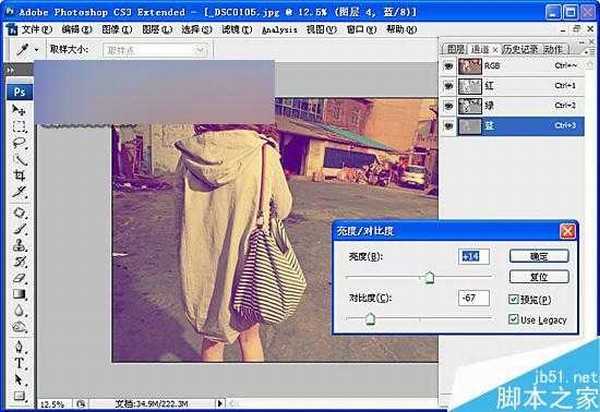
Task: Select the 红 channel thumbnail
Action: [470, 86]
